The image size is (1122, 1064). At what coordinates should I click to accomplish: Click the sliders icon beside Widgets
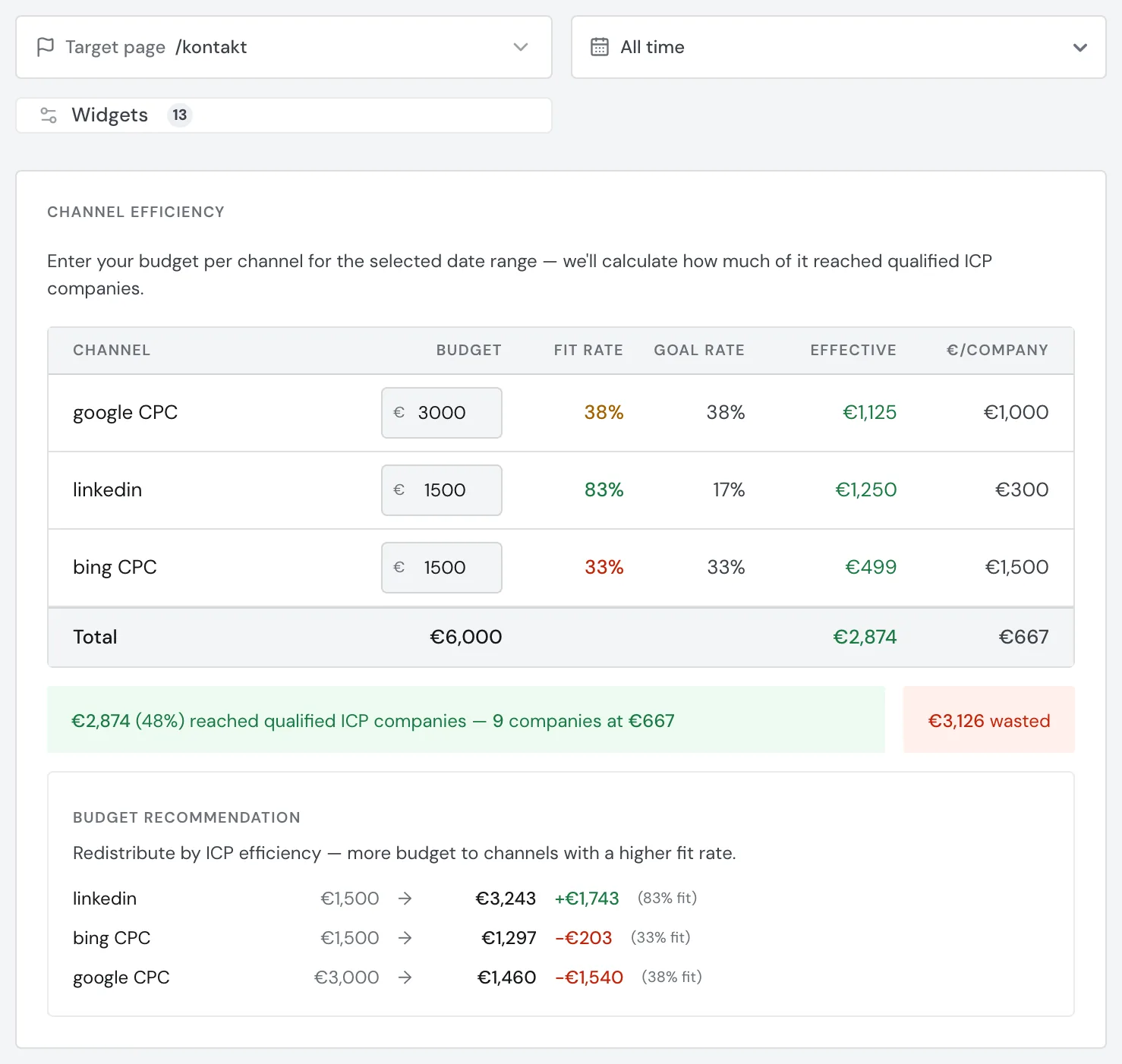(x=49, y=115)
